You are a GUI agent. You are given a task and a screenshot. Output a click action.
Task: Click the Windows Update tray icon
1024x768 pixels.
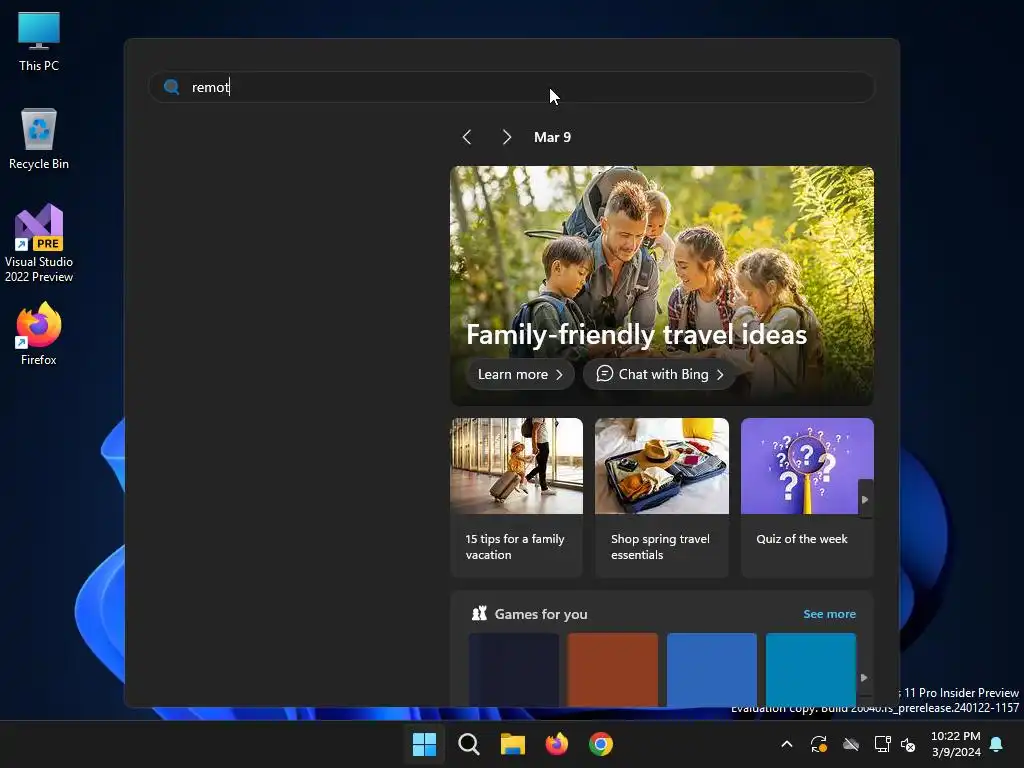point(819,744)
